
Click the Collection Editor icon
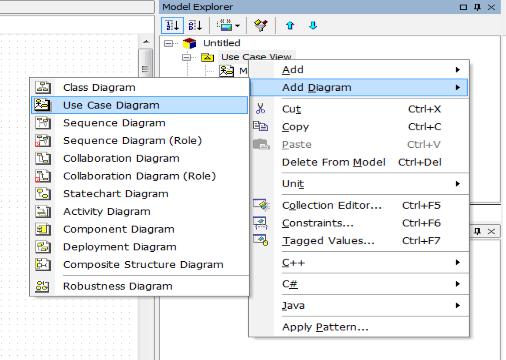pos(261,205)
